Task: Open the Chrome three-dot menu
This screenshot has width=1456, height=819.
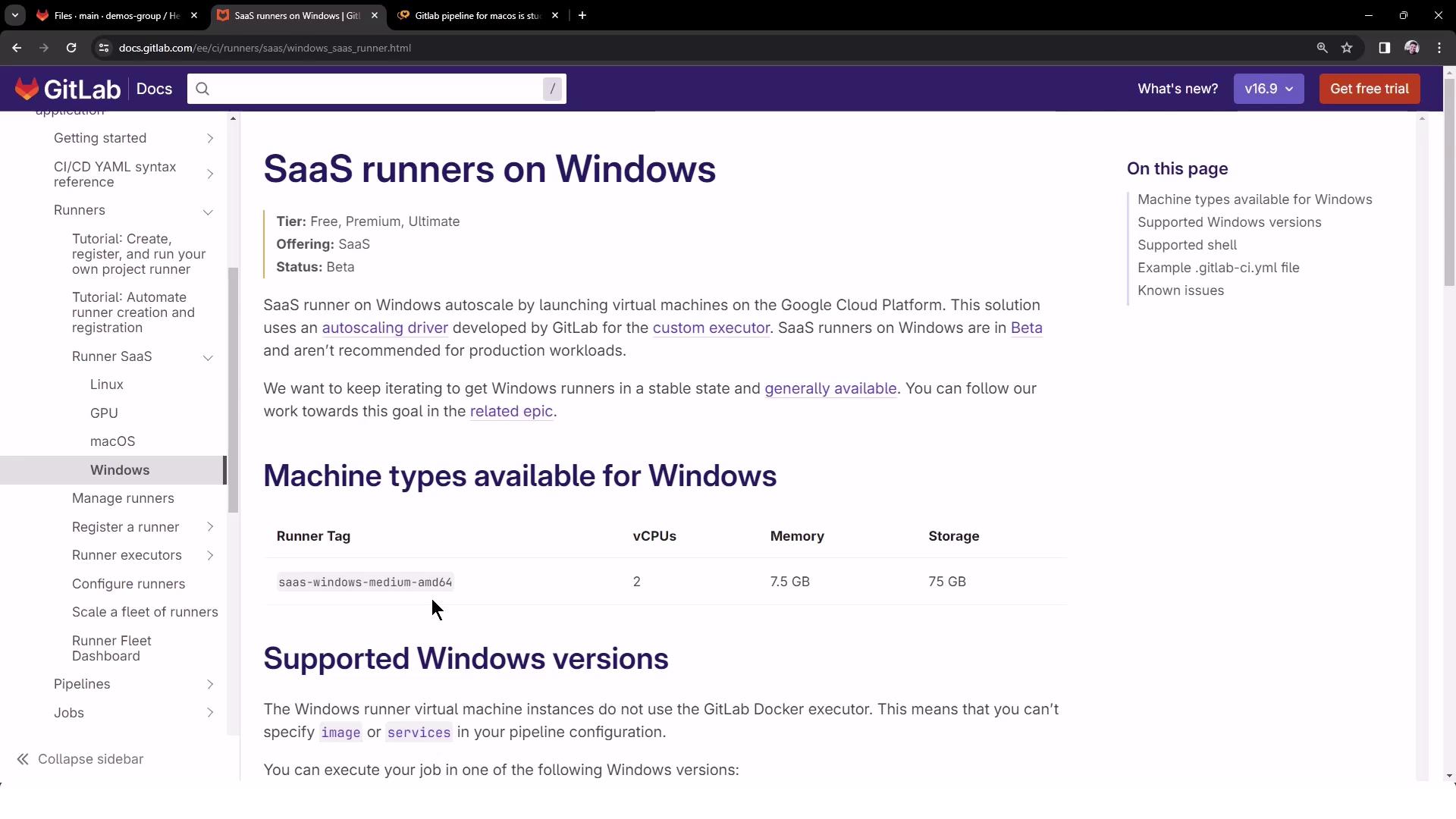Action: coord(1439,48)
